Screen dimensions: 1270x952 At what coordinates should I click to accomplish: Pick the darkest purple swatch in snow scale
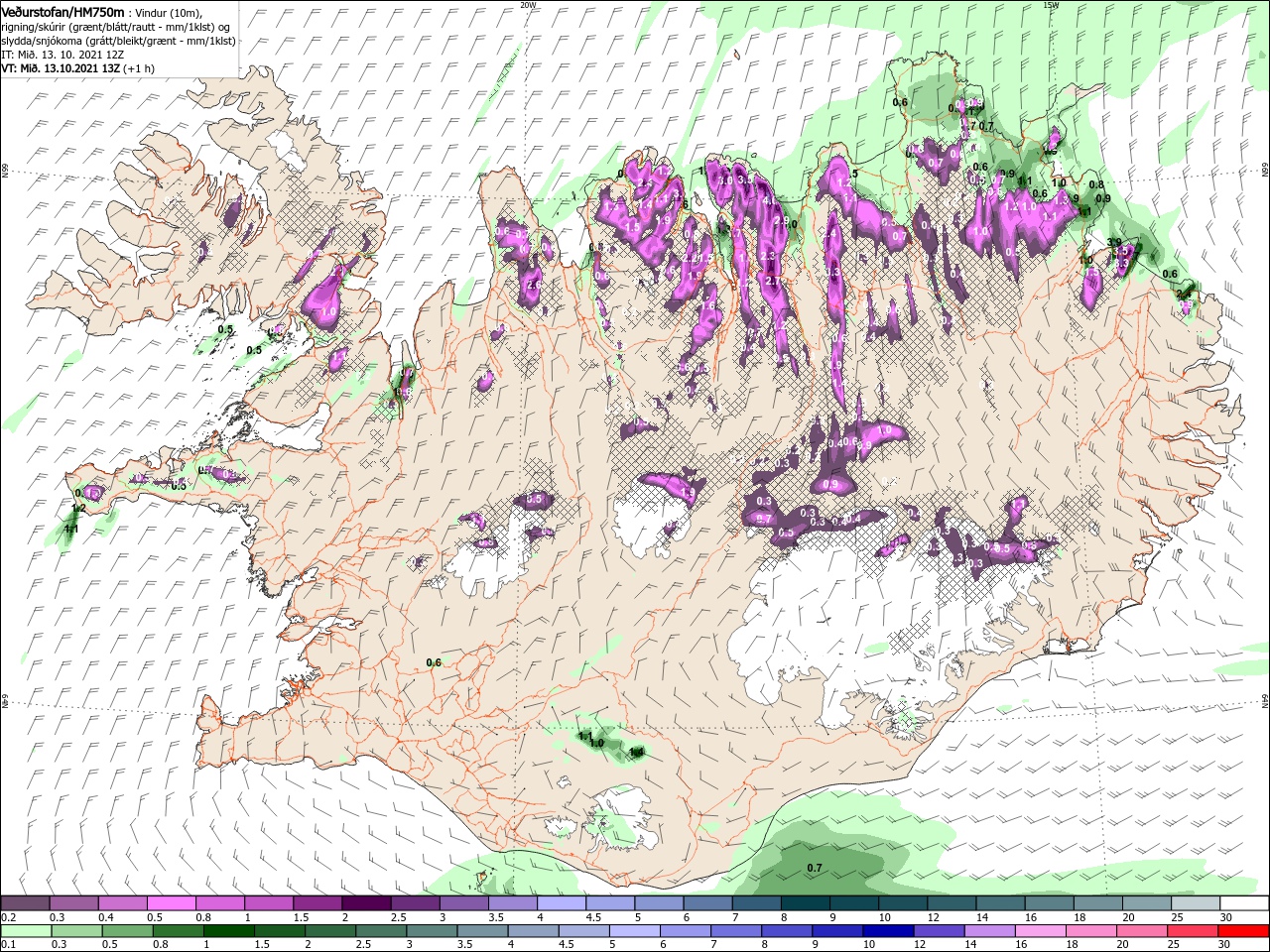pyautogui.click(x=366, y=903)
